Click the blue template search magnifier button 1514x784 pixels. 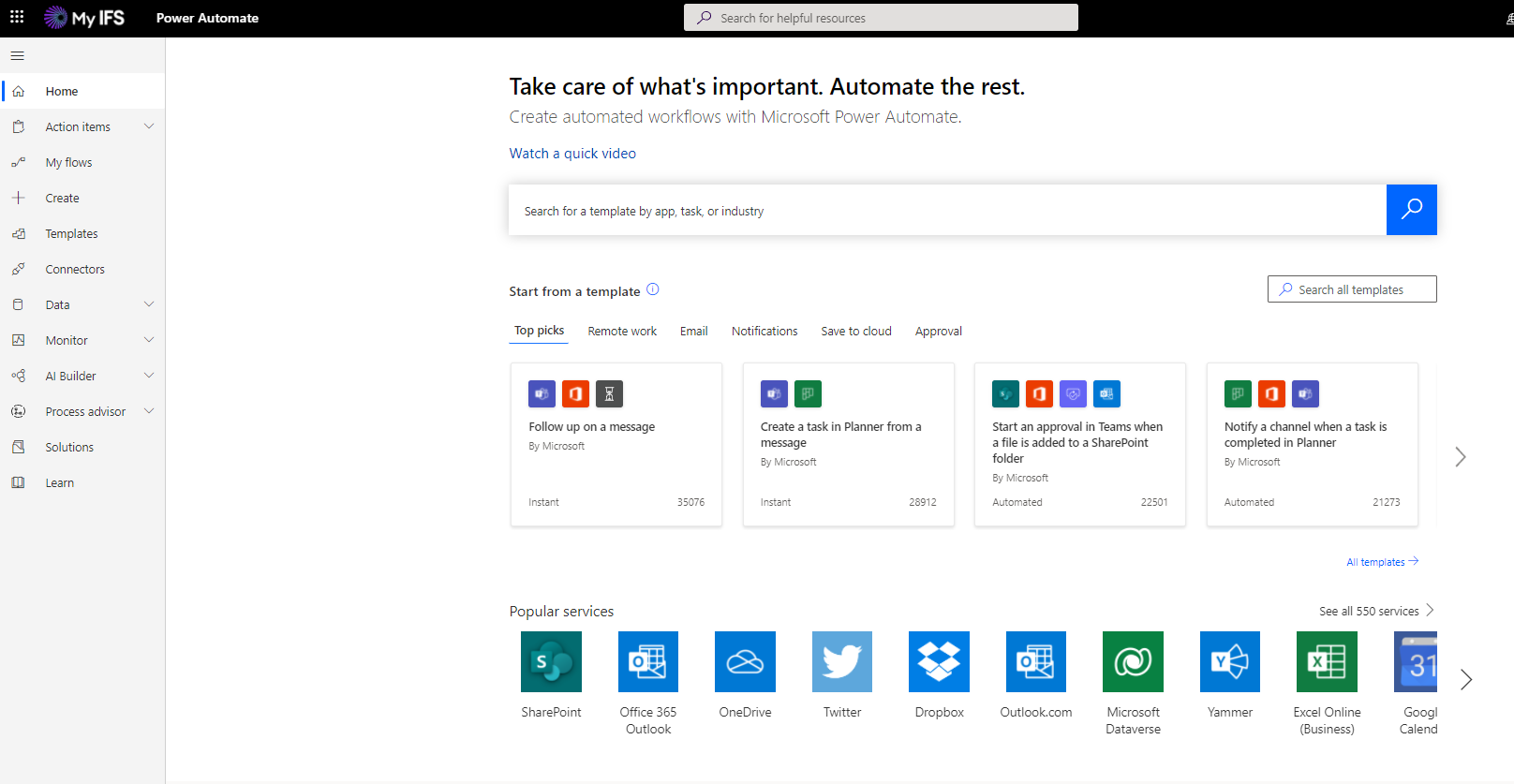click(1411, 210)
